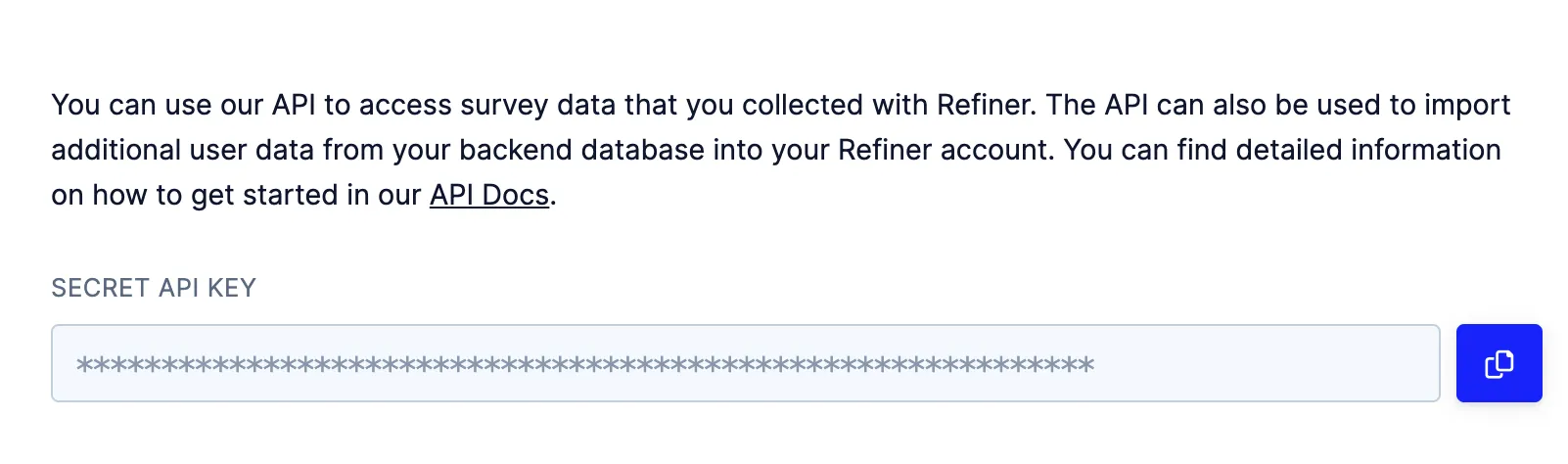The width and height of the screenshot is (1568, 464).
Task: Click the word "KEY" in the field label
Action: [231, 288]
